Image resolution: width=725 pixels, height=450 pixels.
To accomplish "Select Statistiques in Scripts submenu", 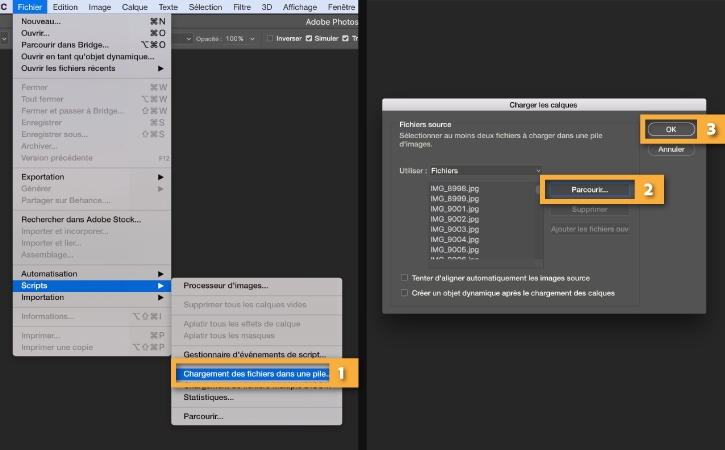I will click(209, 397).
